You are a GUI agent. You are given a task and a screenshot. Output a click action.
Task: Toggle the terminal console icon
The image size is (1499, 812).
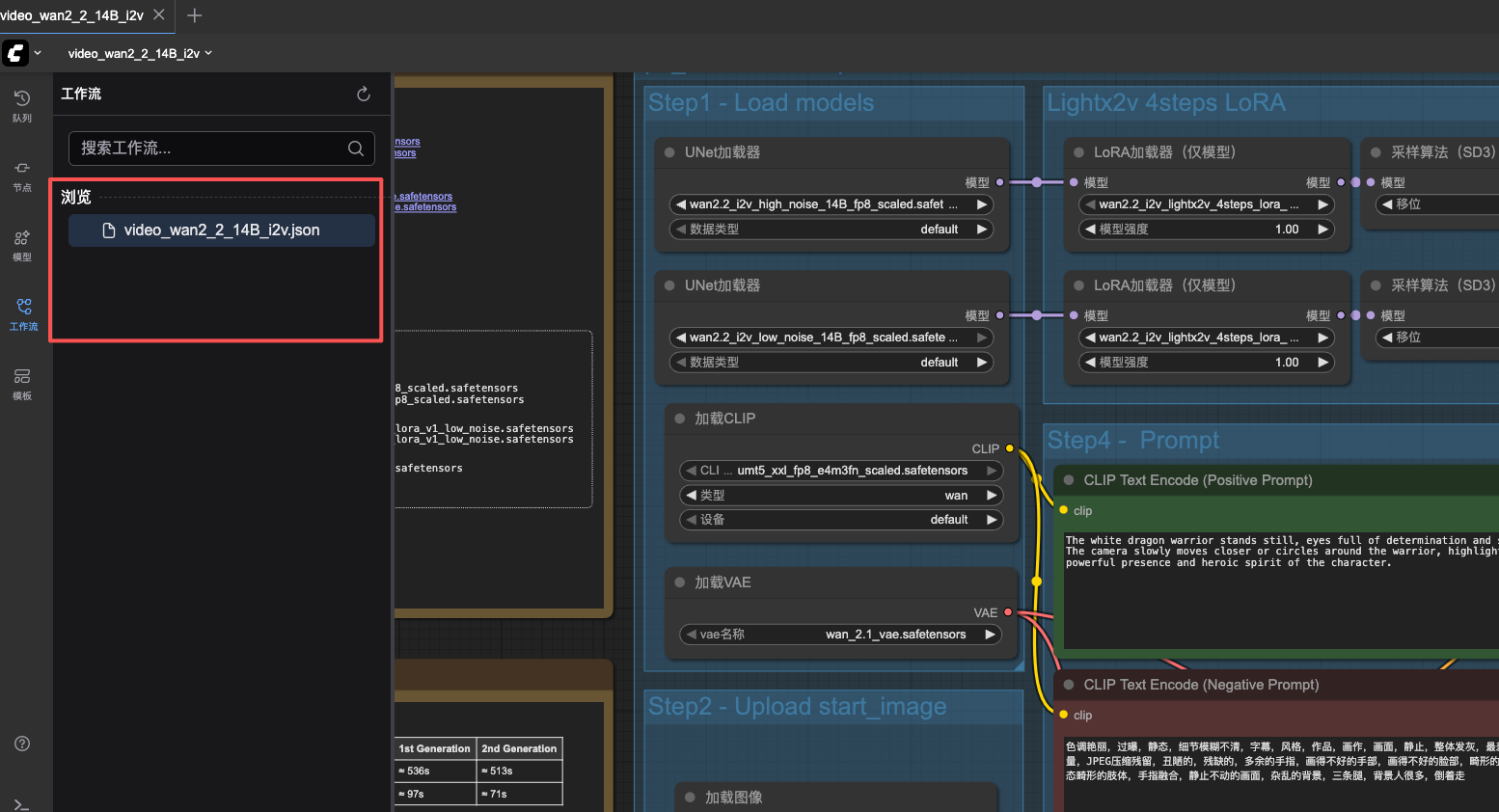coord(22,804)
